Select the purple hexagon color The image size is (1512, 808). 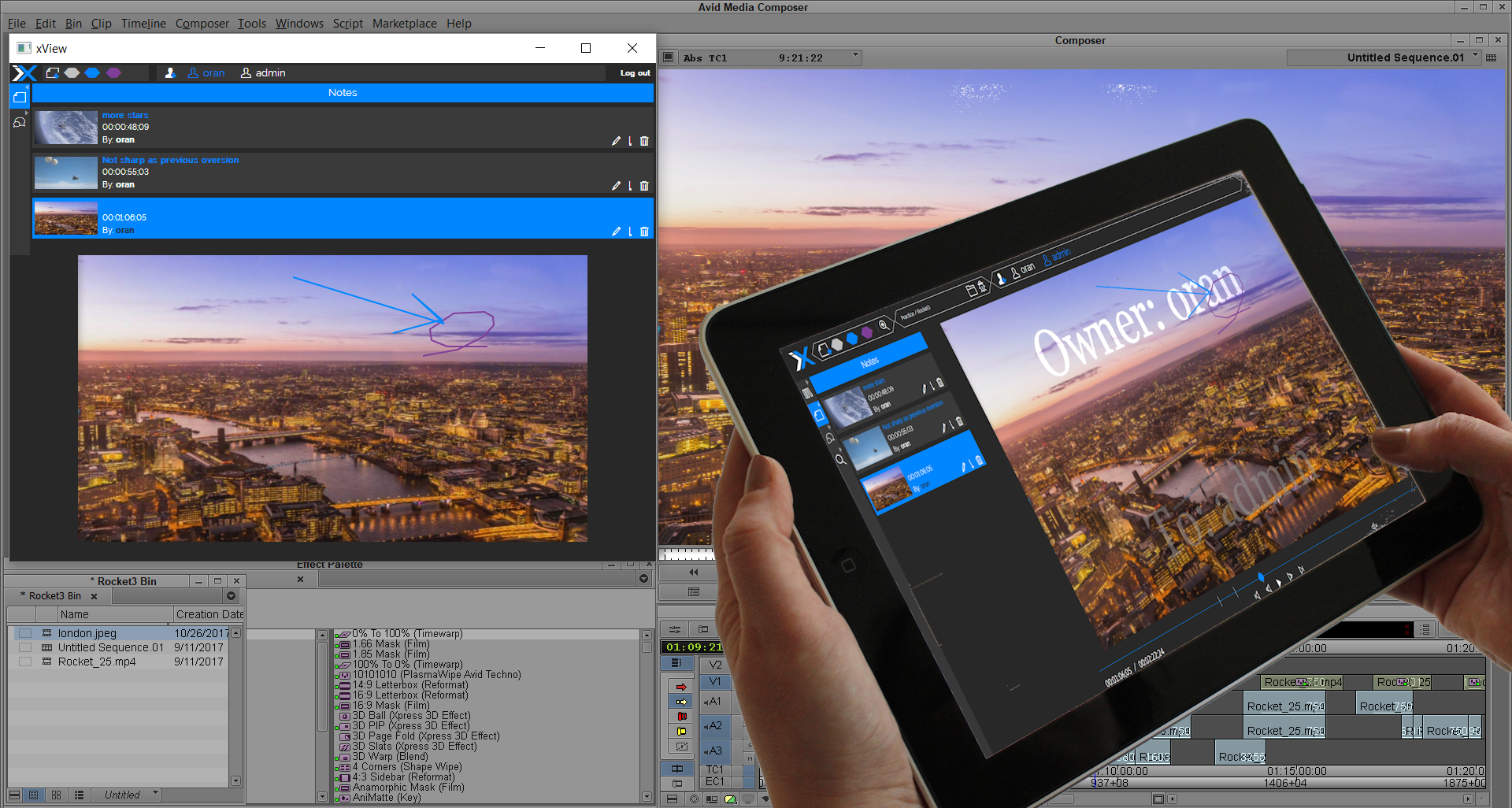pyautogui.click(x=113, y=73)
